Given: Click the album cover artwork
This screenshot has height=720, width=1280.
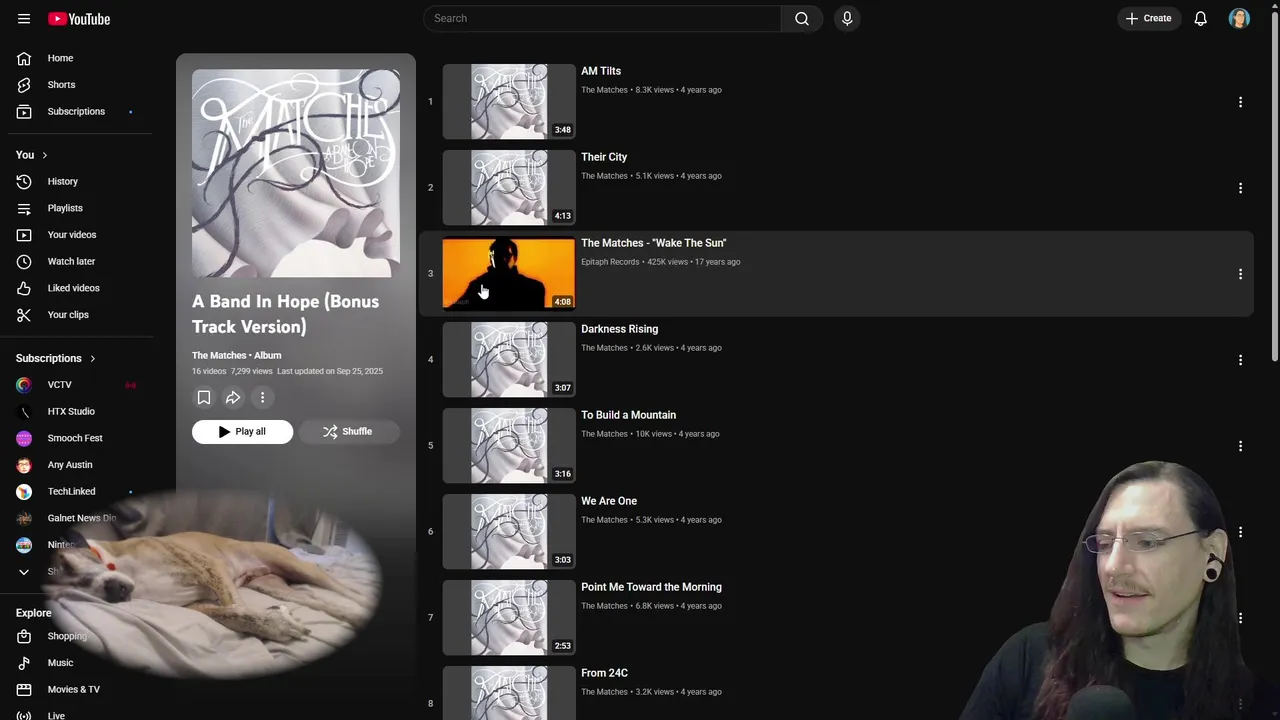Looking at the screenshot, I should [x=296, y=173].
